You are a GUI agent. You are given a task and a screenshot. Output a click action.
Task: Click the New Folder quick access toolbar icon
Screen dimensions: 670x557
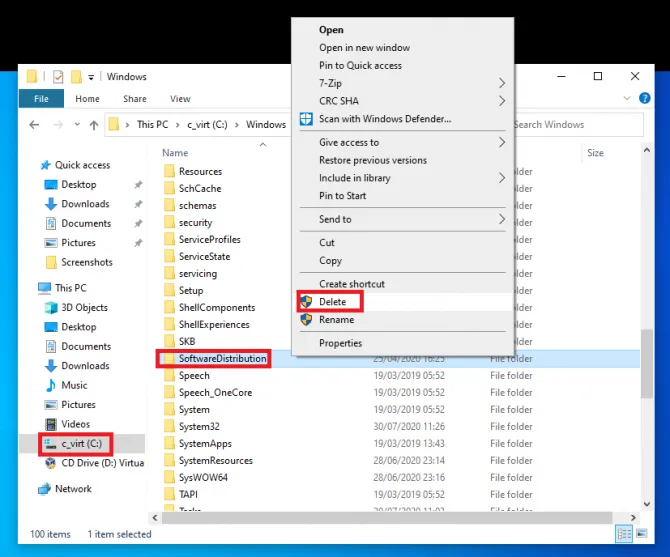(x=76, y=76)
